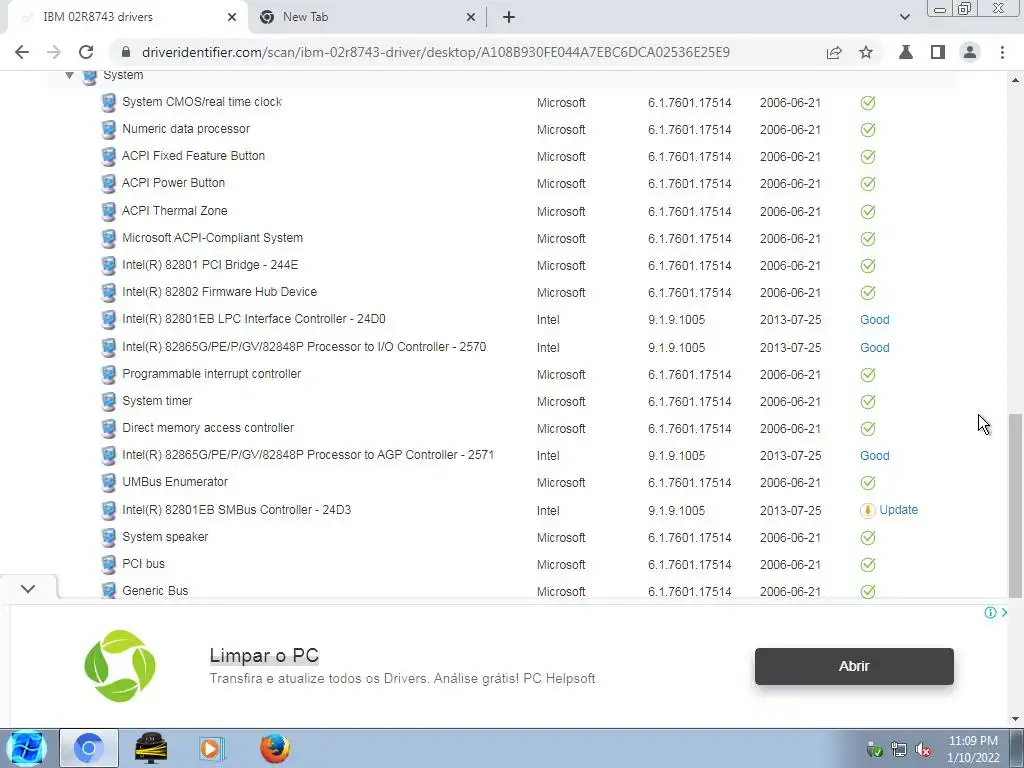1024x768 pixels.
Task: Click the System timer device icon
Action: (108, 402)
